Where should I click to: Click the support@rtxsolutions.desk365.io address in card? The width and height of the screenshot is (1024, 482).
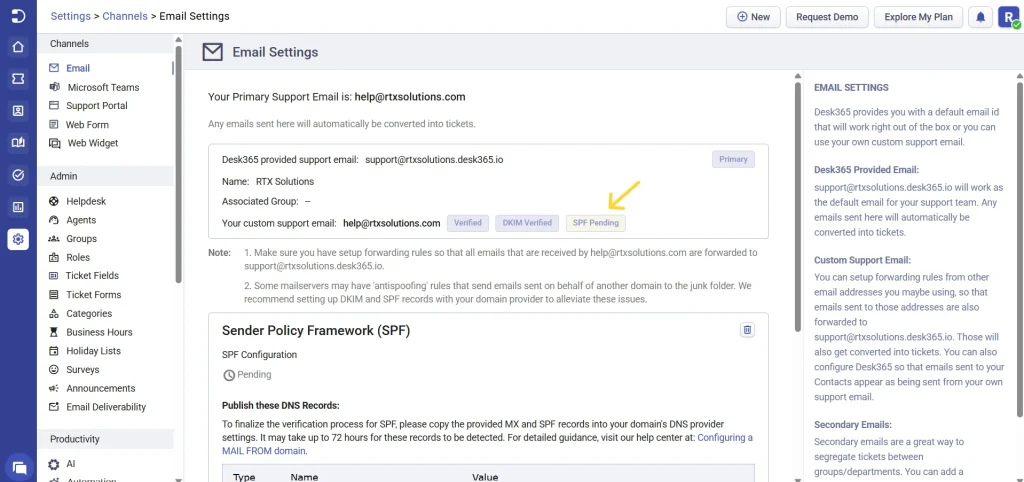point(434,159)
